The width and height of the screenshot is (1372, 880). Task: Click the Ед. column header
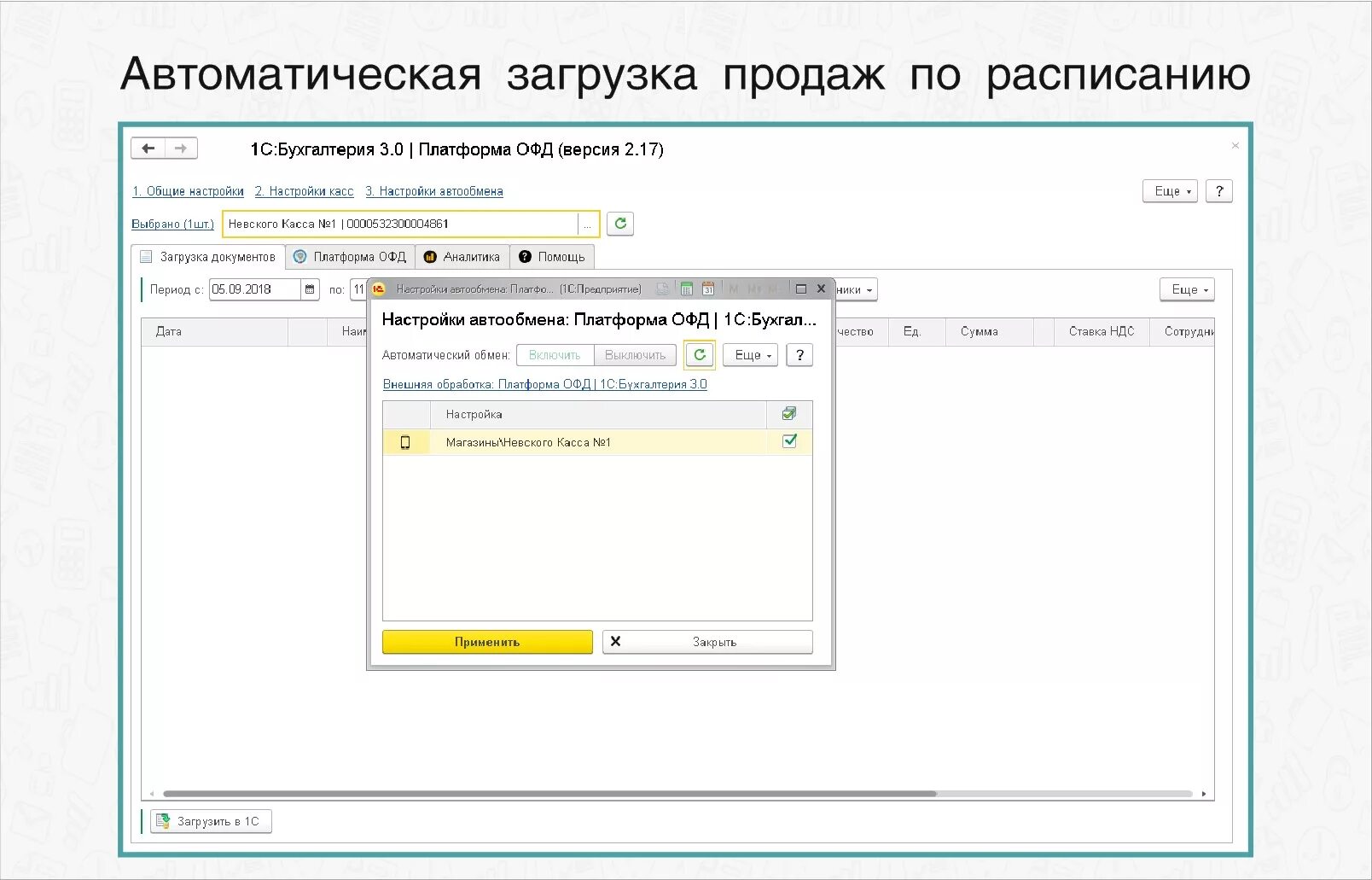click(x=916, y=331)
